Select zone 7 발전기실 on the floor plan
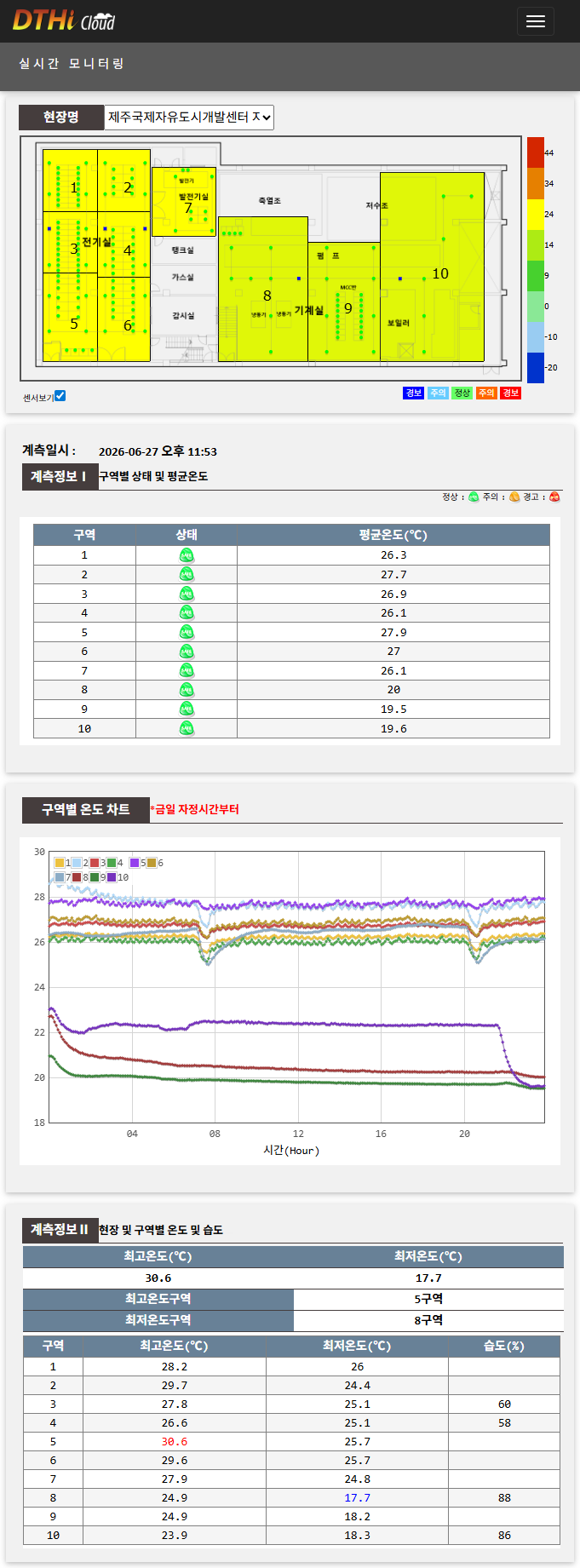Image resolution: width=580 pixels, height=1568 pixels. point(184,202)
